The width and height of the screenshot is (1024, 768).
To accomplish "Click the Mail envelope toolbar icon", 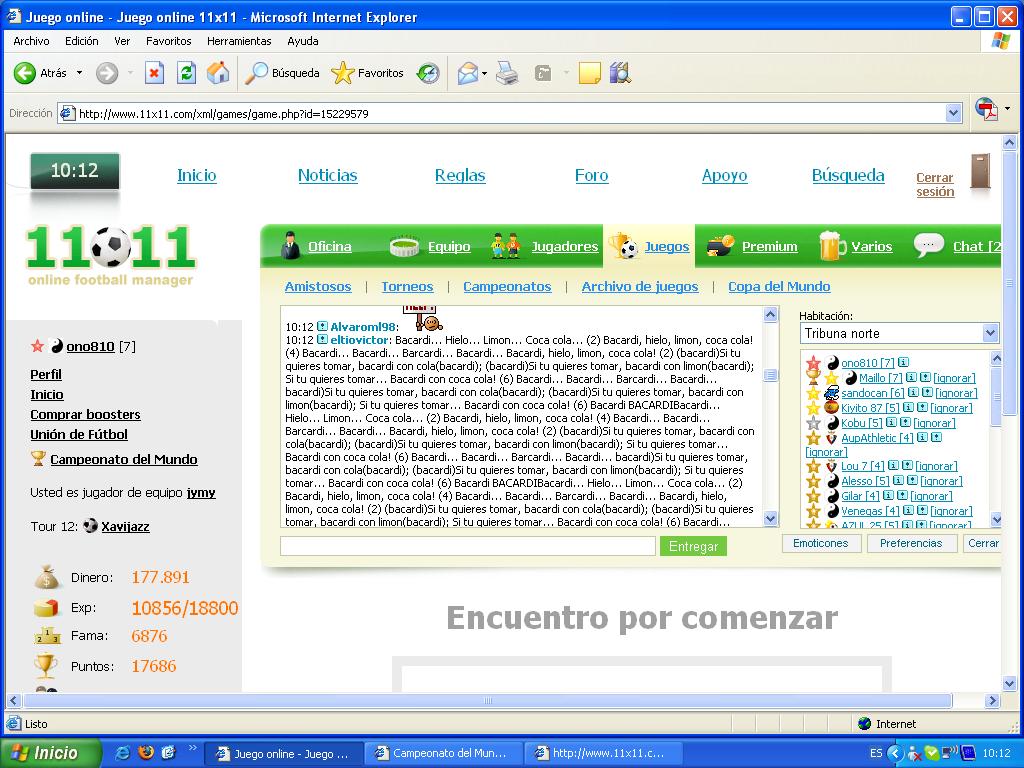I will [467, 73].
